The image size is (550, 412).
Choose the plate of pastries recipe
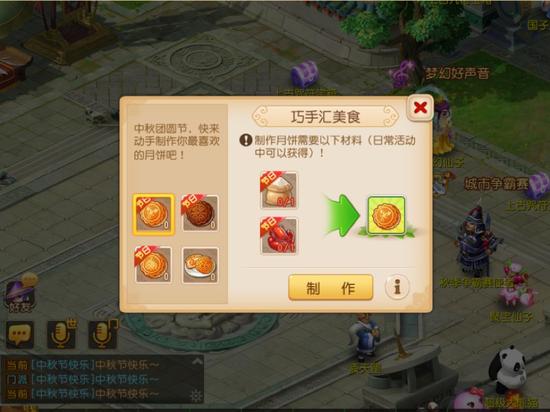200,265
